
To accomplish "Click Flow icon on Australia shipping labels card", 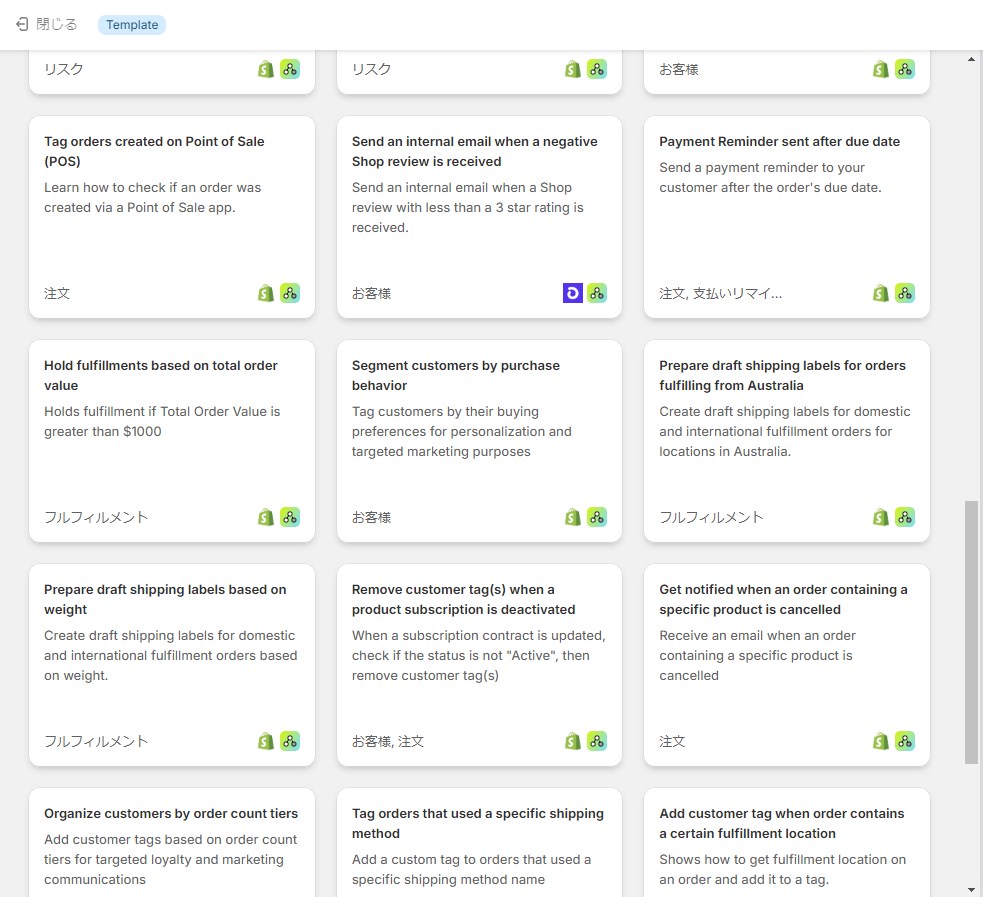I will tap(905, 517).
